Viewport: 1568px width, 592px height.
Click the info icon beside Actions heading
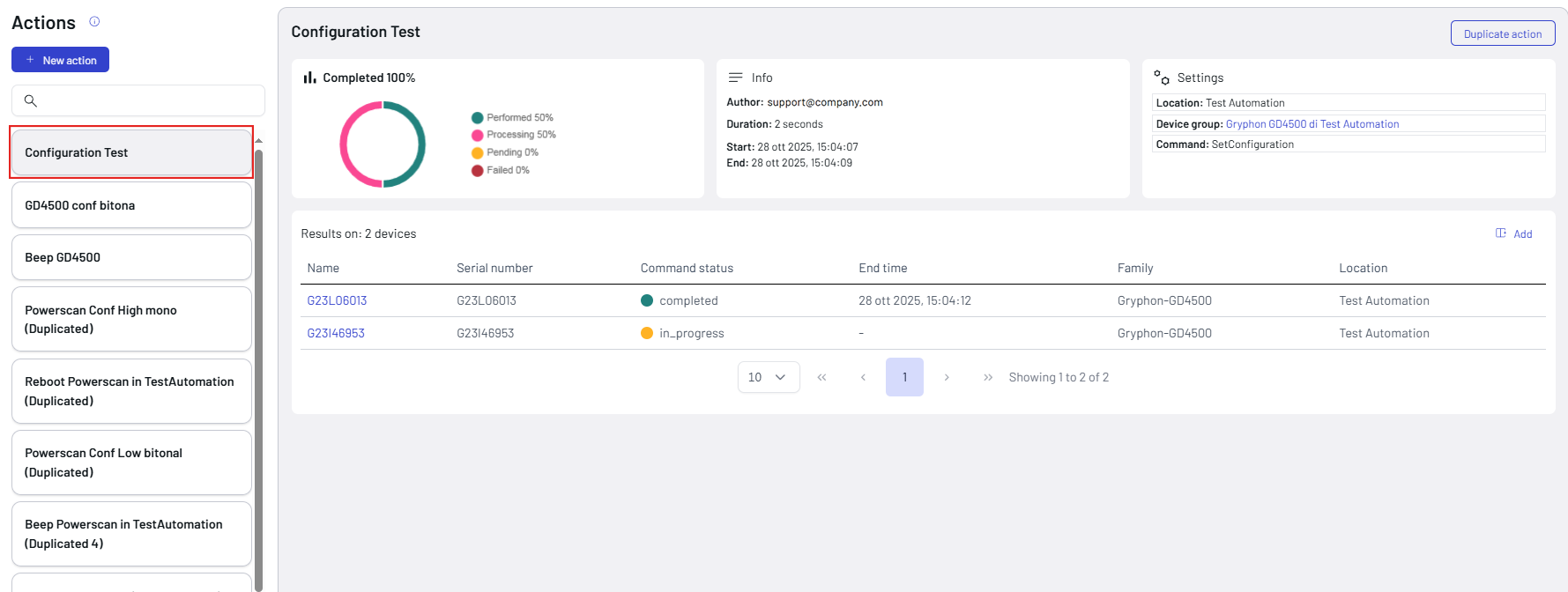[x=94, y=22]
